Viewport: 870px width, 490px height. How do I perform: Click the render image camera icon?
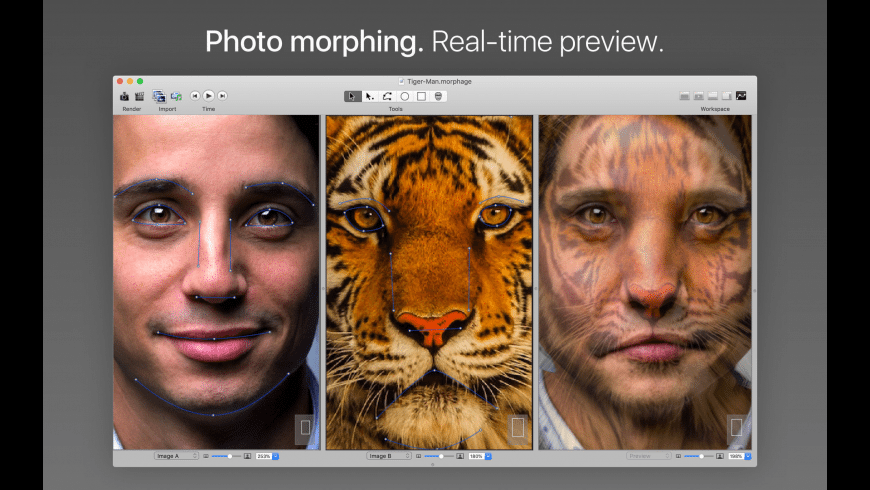(125, 96)
